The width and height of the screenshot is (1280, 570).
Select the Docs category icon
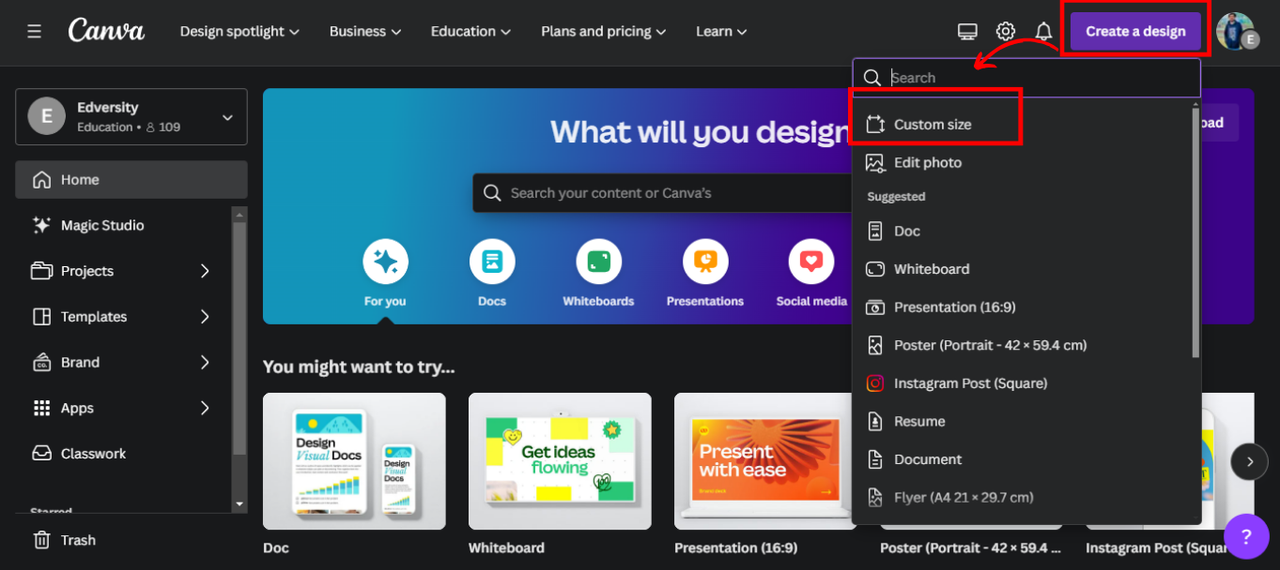pos(492,262)
